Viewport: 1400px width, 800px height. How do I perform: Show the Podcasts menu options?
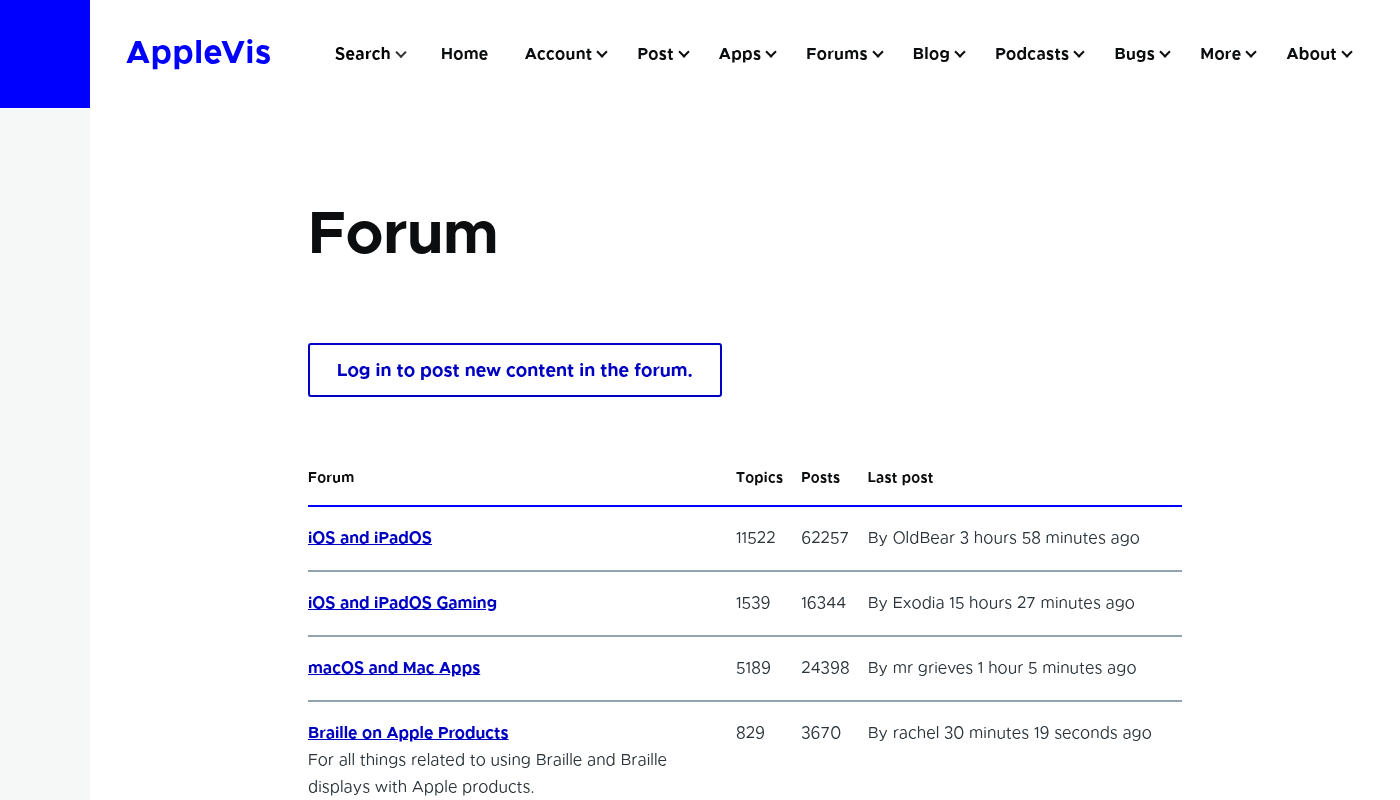[x=1039, y=54]
